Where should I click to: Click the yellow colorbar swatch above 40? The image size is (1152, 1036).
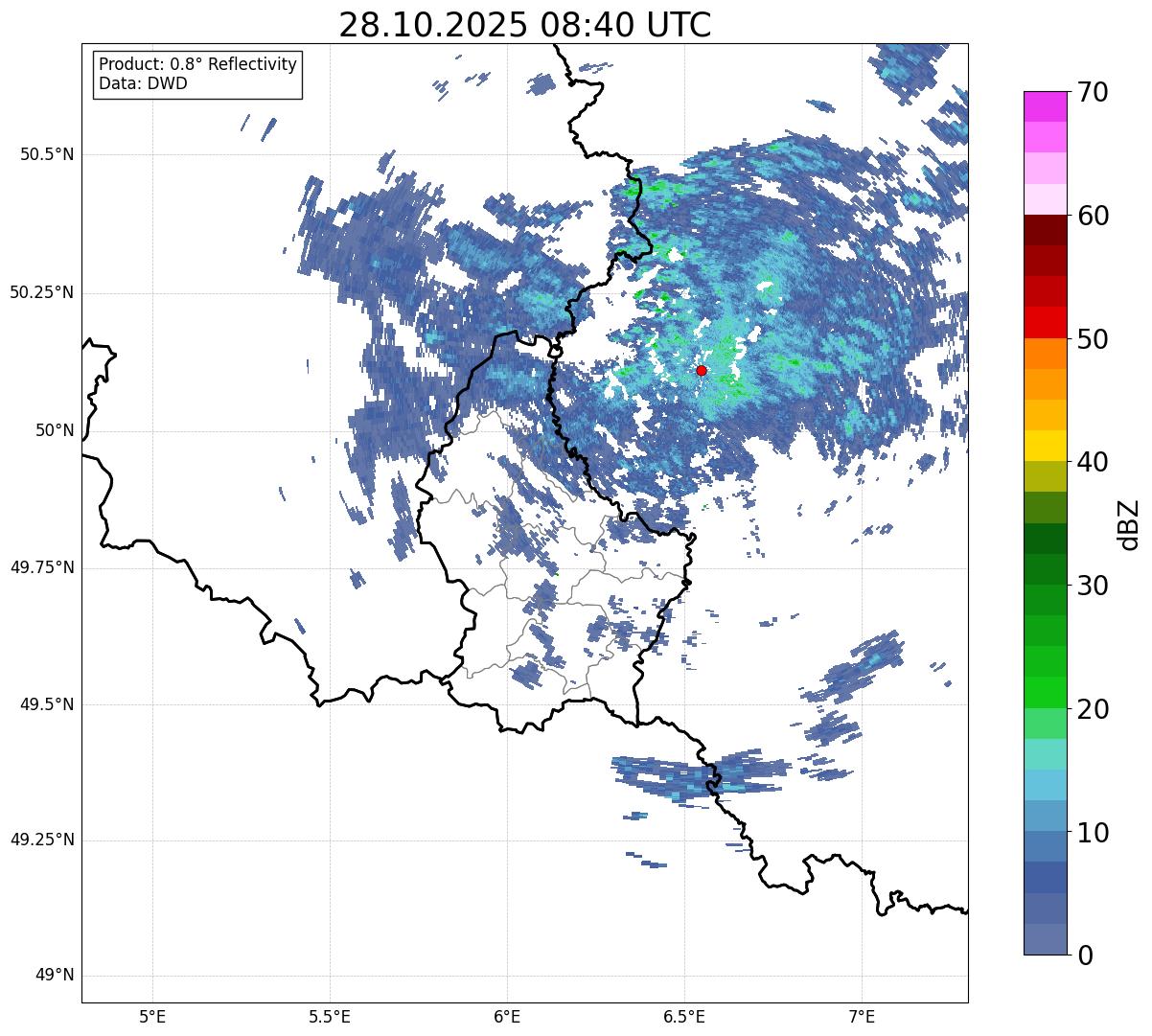(1045, 446)
